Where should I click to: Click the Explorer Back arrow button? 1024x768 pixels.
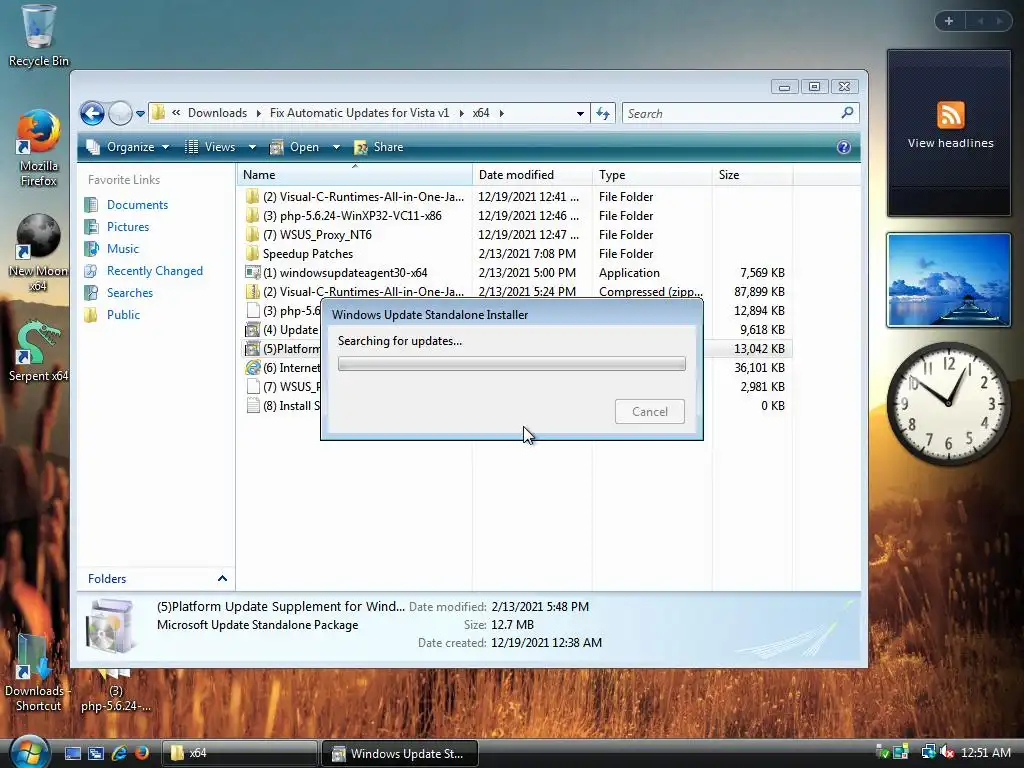pyautogui.click(x=93, y=114)
